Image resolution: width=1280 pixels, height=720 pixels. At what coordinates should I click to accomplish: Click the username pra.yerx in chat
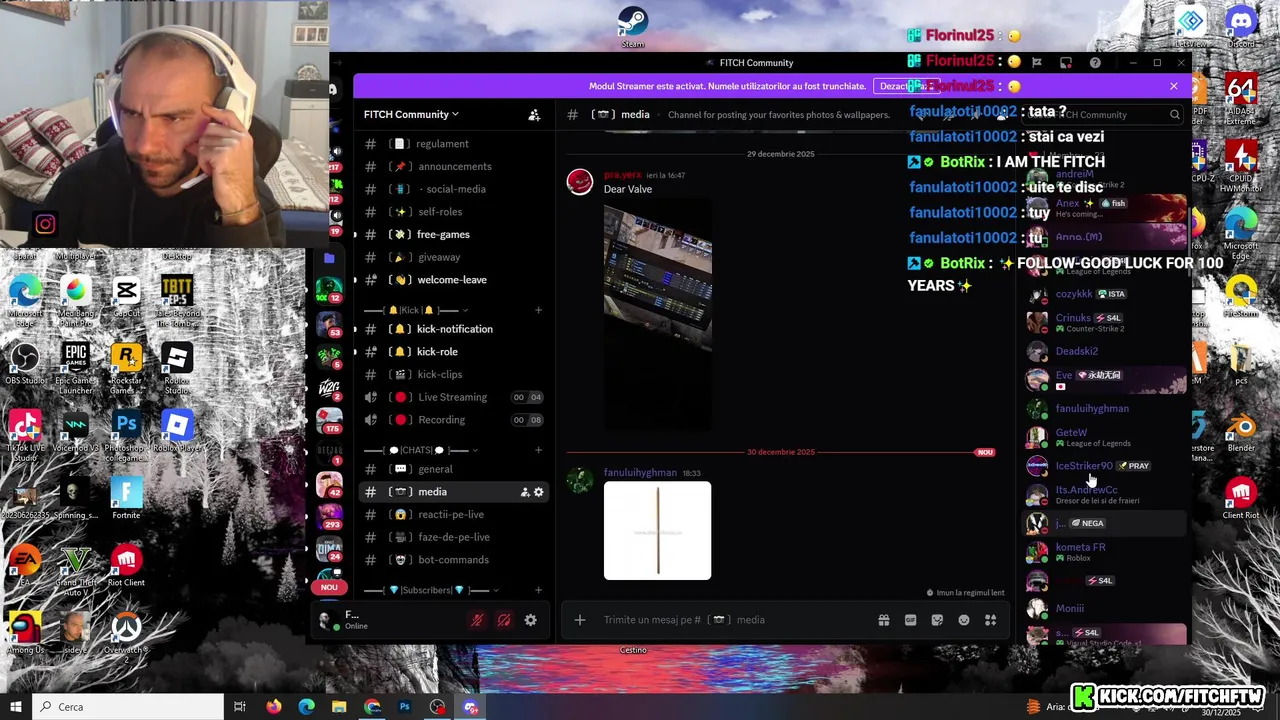click(623, 175)
